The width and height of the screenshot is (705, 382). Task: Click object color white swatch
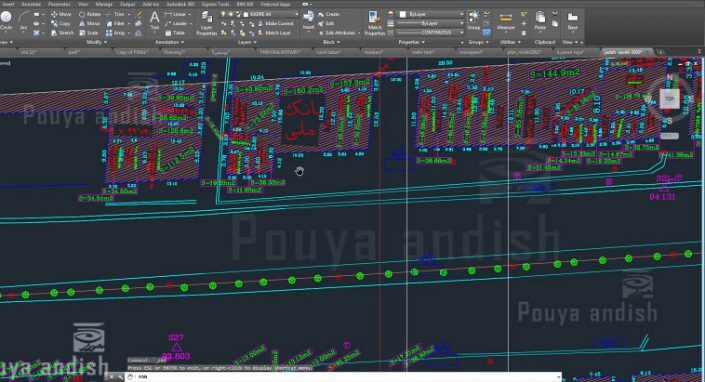point(403,14)
